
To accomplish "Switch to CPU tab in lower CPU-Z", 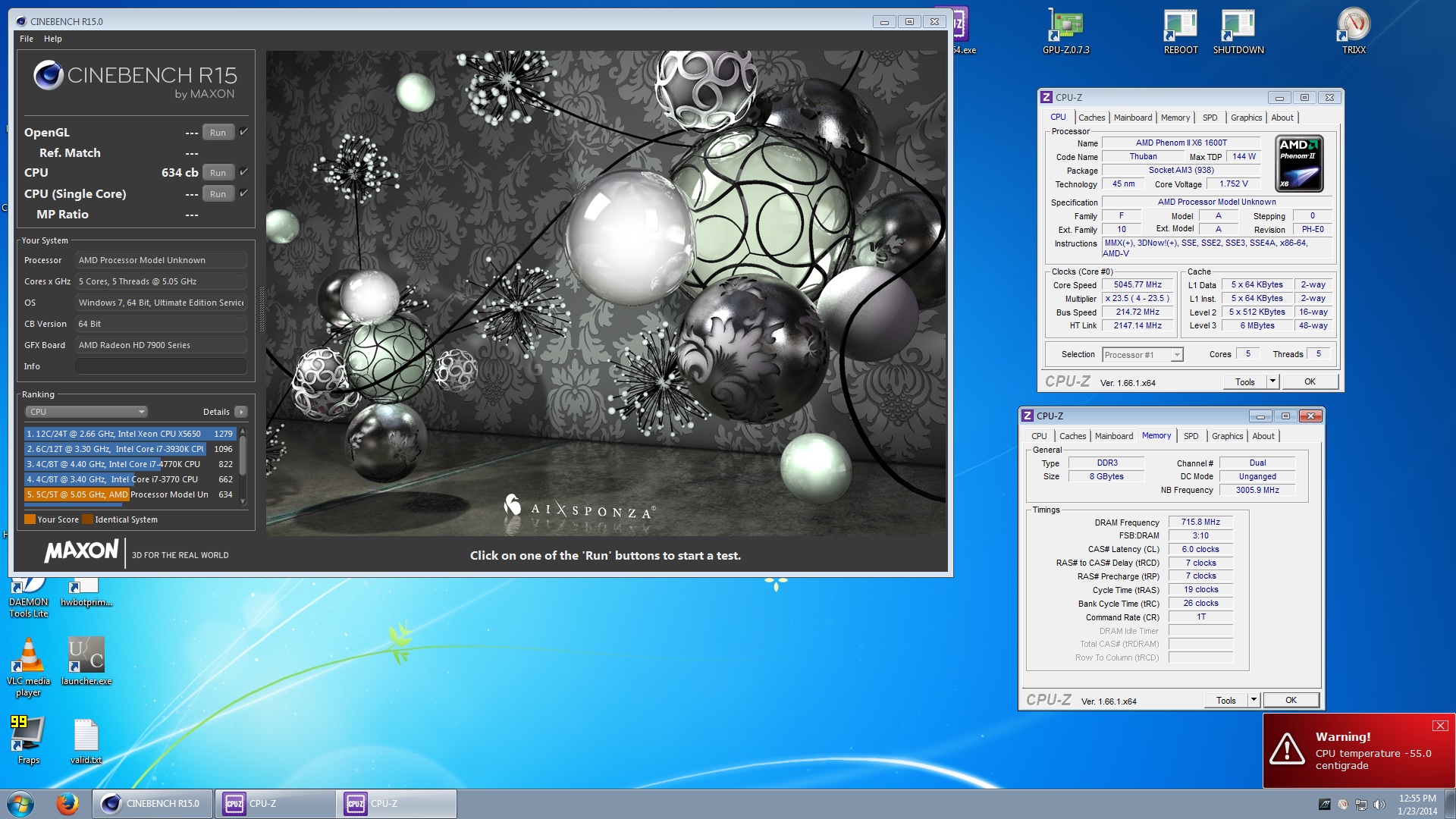I will 1039,436.
